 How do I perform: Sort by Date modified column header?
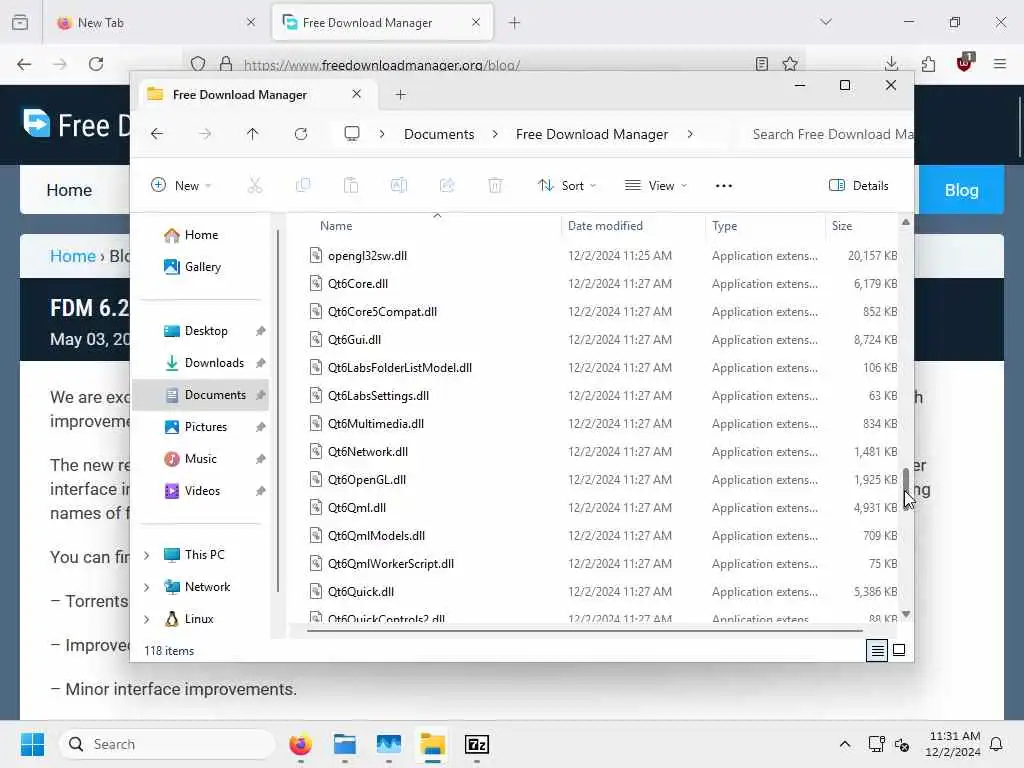pyautogui.click(x=605, y=226)
